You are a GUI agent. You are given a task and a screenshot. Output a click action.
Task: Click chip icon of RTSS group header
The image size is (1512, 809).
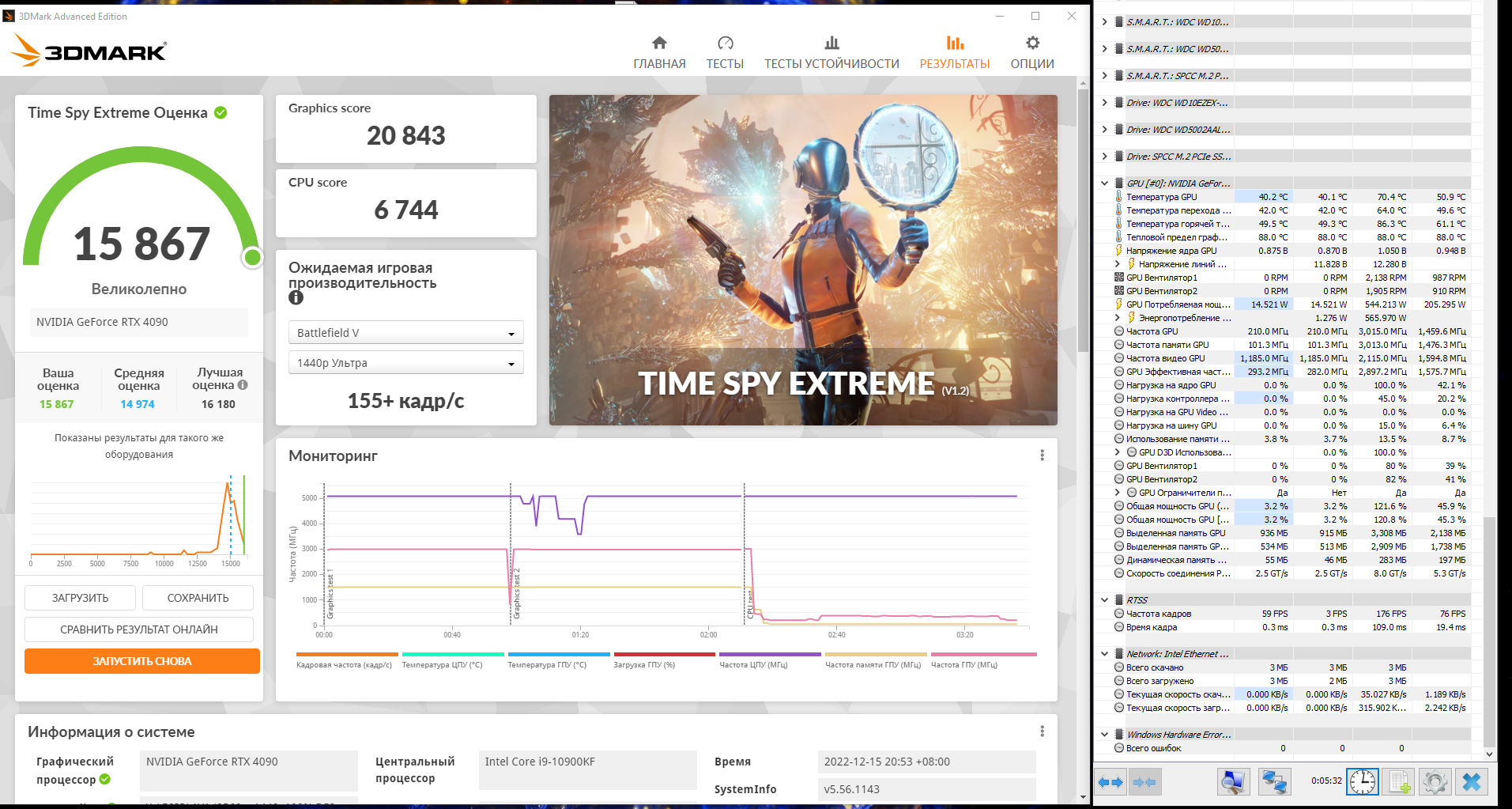pos(1118,600)
